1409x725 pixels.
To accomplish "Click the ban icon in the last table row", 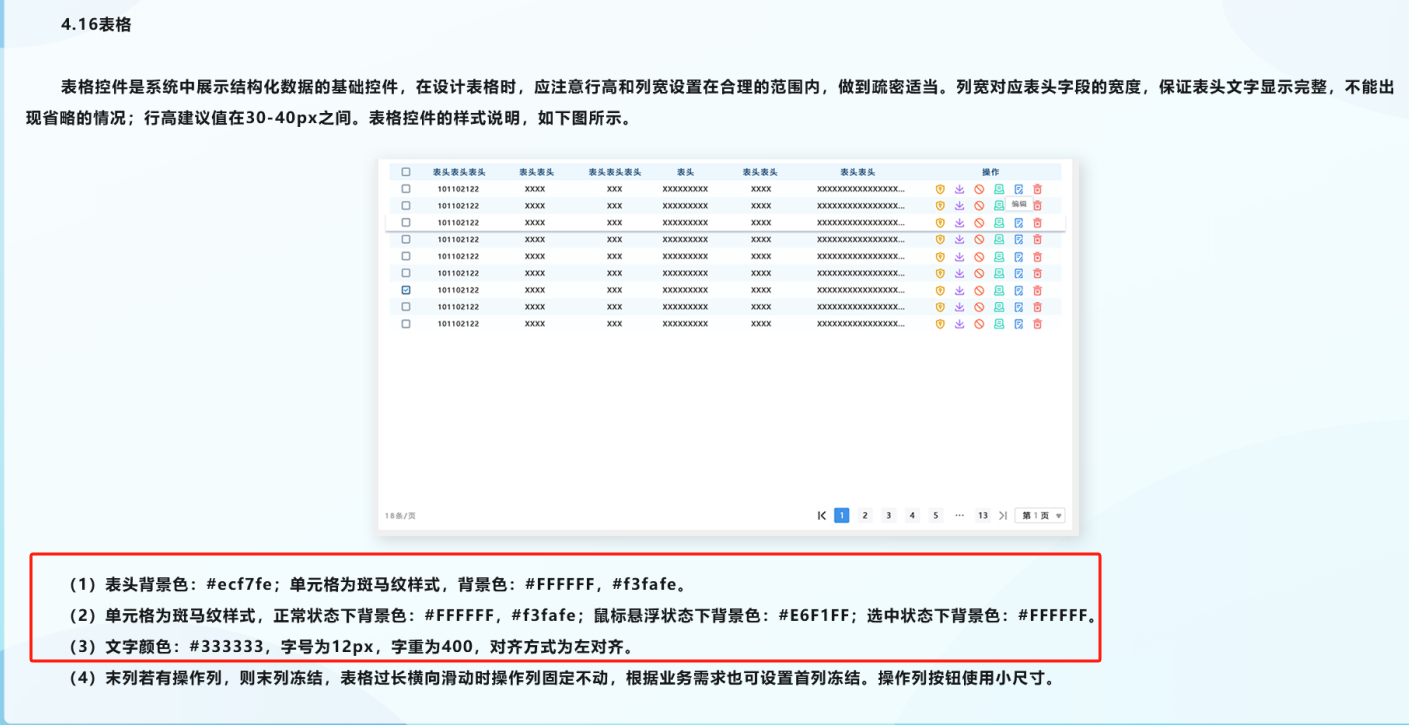I will point(979,324).
